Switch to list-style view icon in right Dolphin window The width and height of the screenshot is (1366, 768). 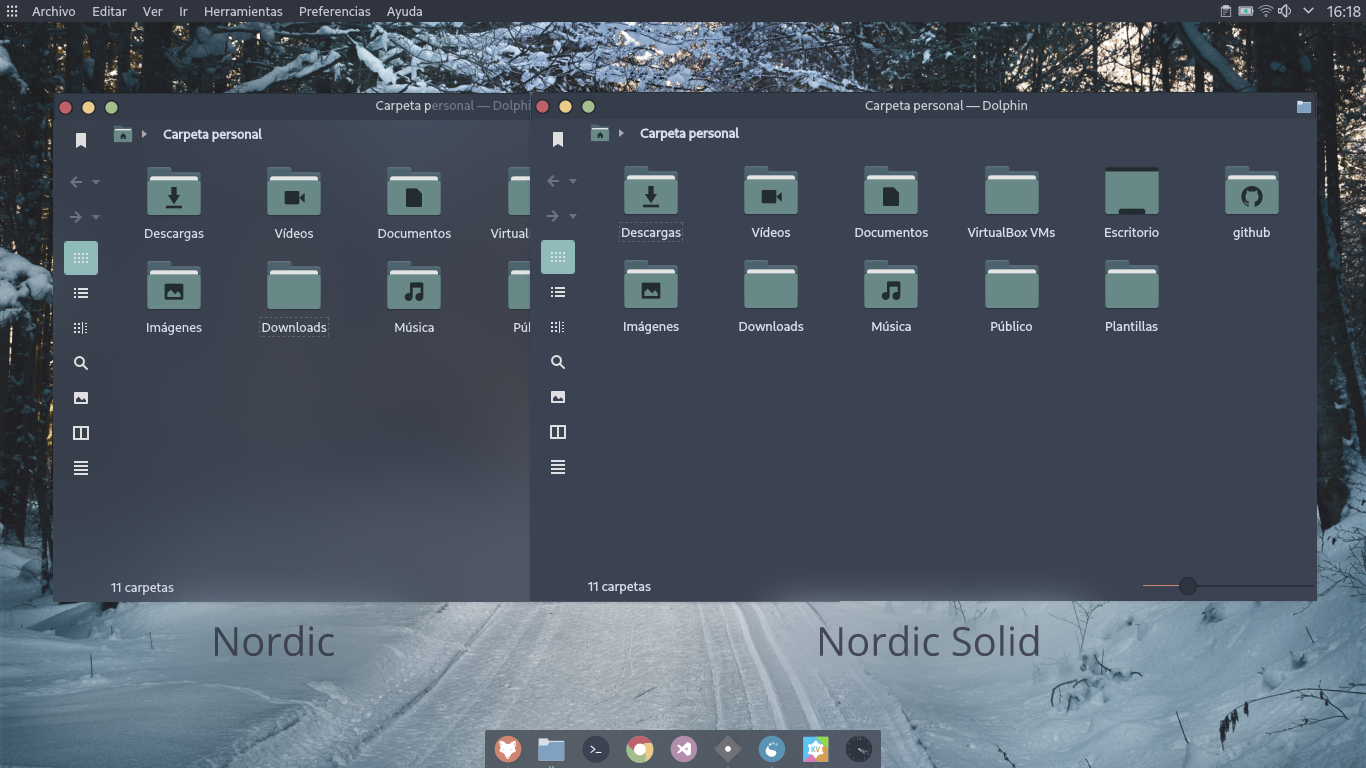coord(558,292)
